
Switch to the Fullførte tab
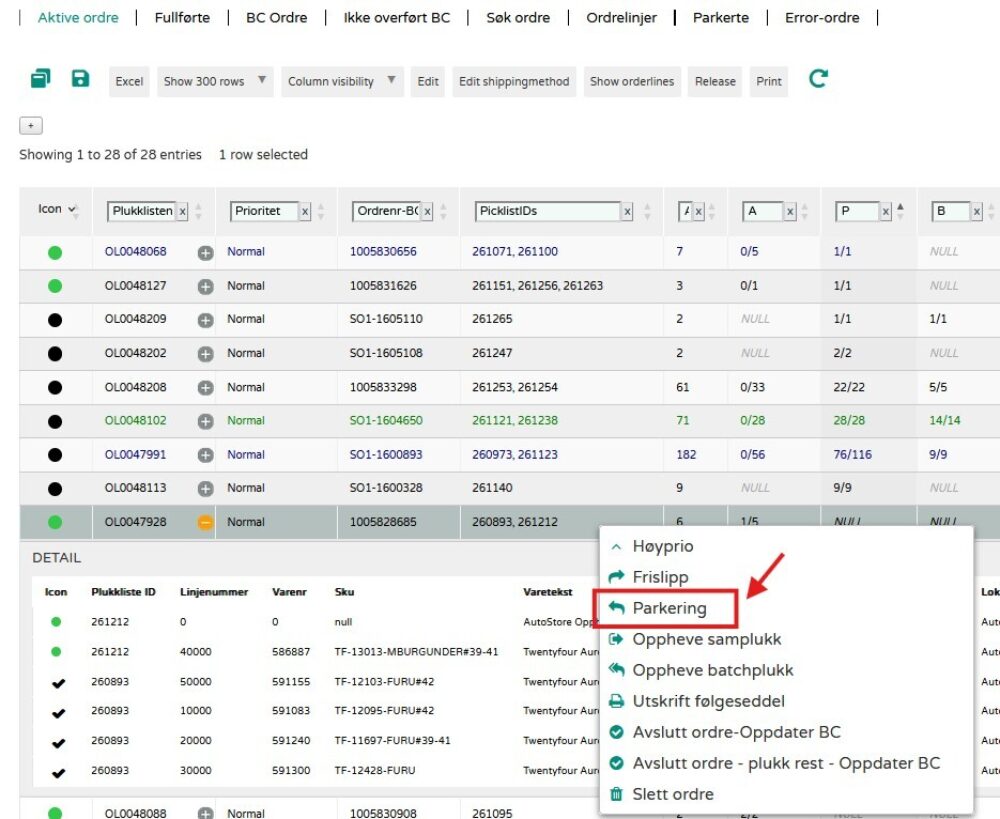coord(182,18)
